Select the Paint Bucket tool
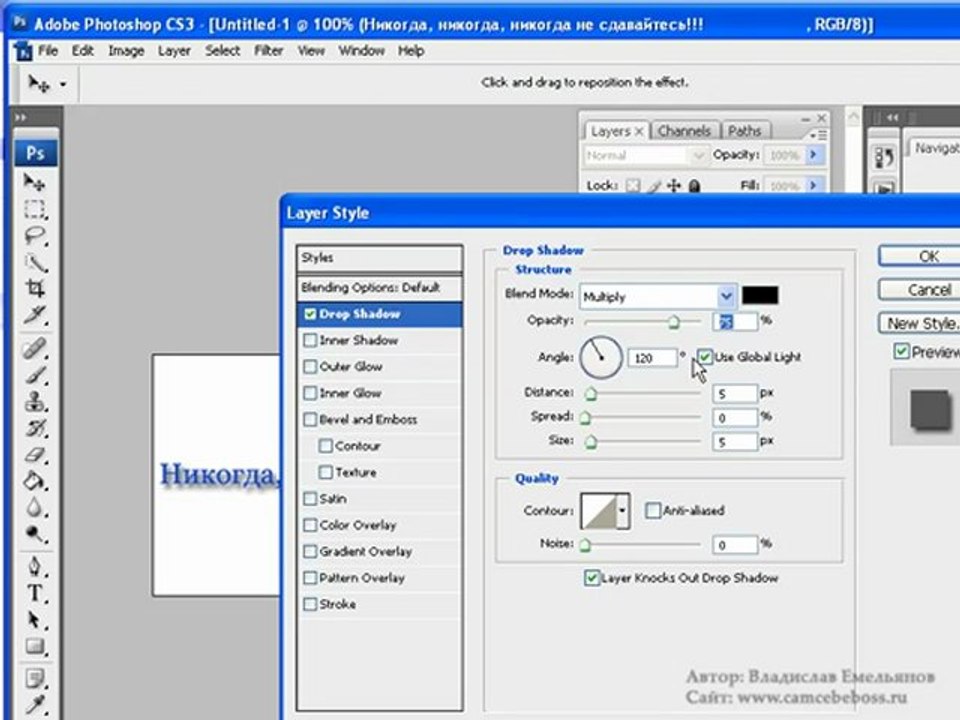960x720 pixels. click(x=35, y=481)
